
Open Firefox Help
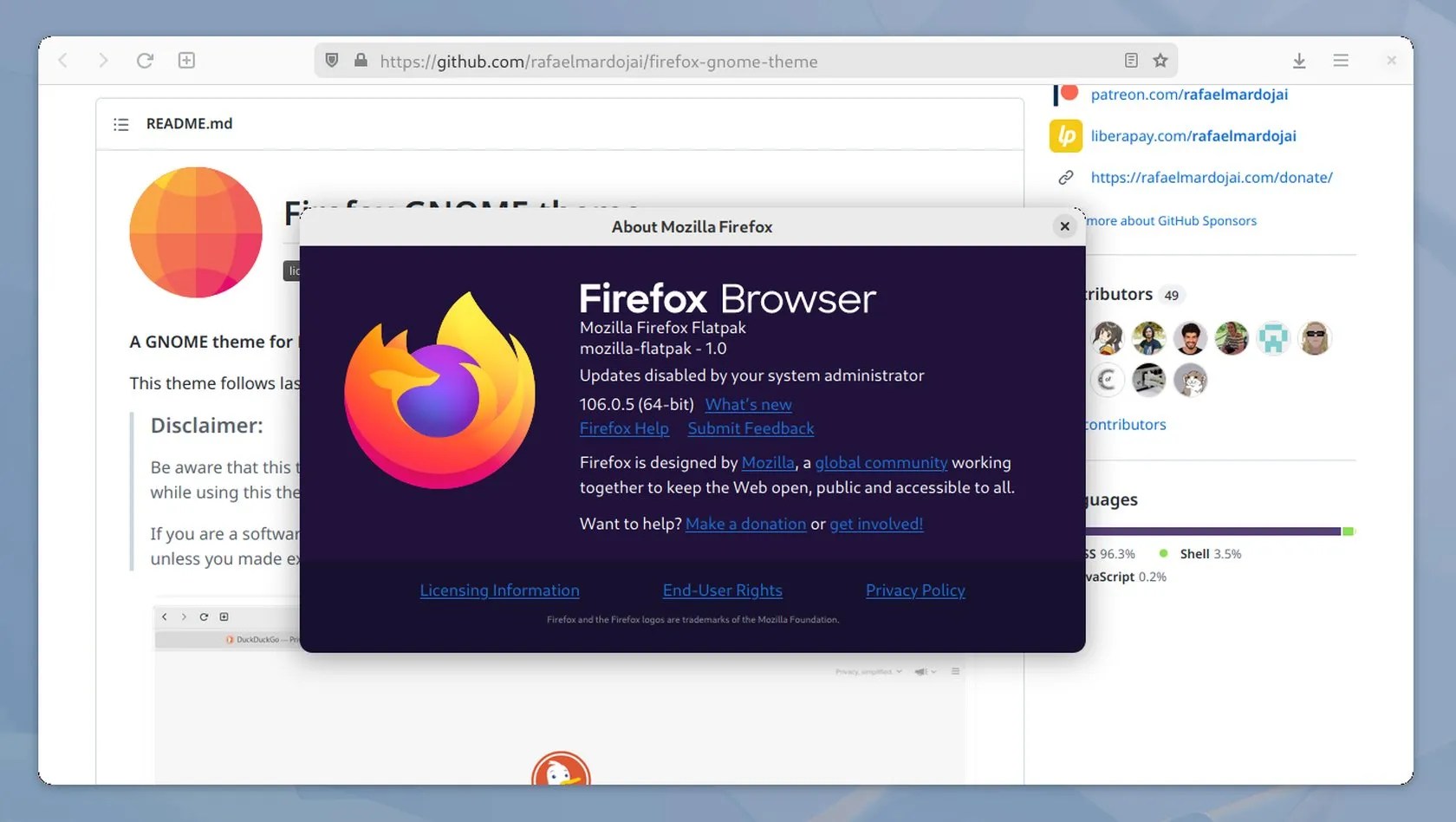point(624,428)
